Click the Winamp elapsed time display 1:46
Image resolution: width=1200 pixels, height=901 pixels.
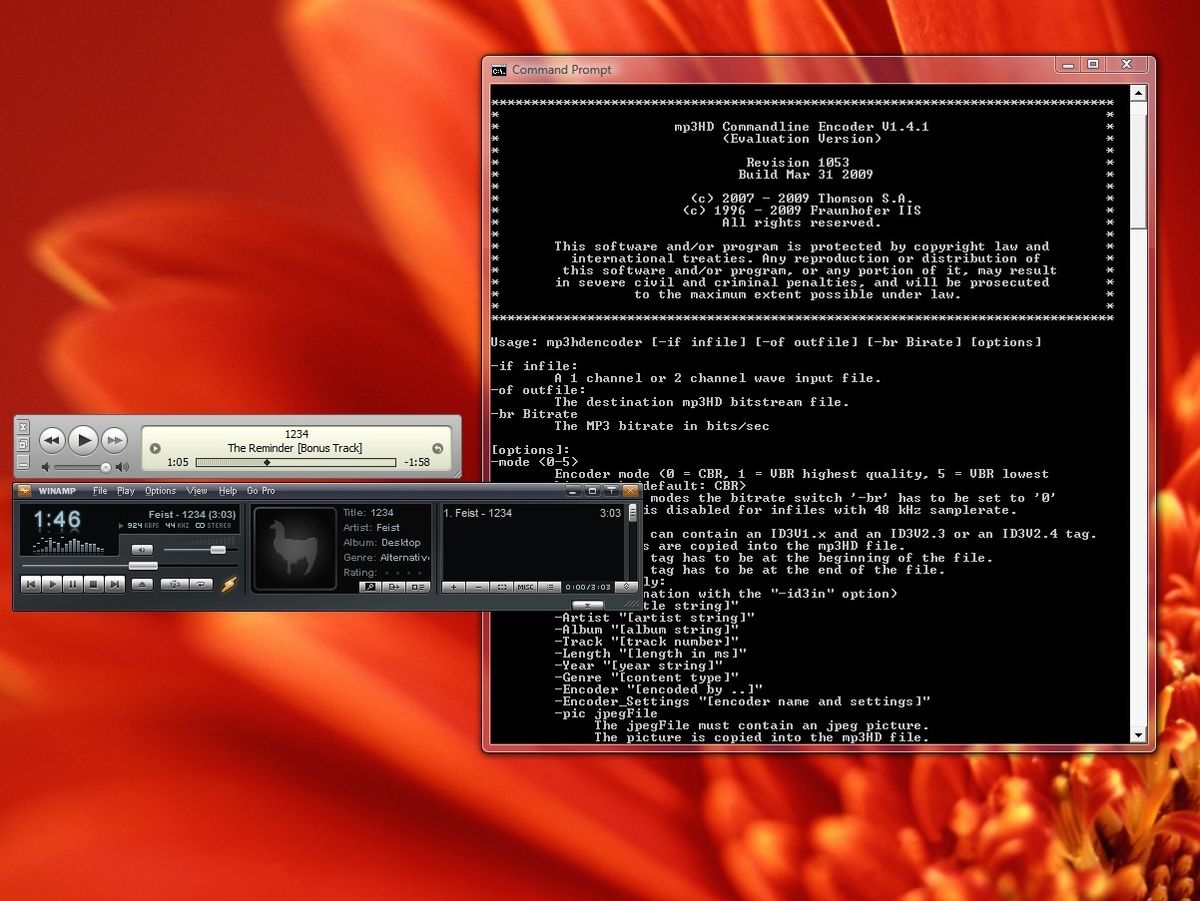[57, 520]
